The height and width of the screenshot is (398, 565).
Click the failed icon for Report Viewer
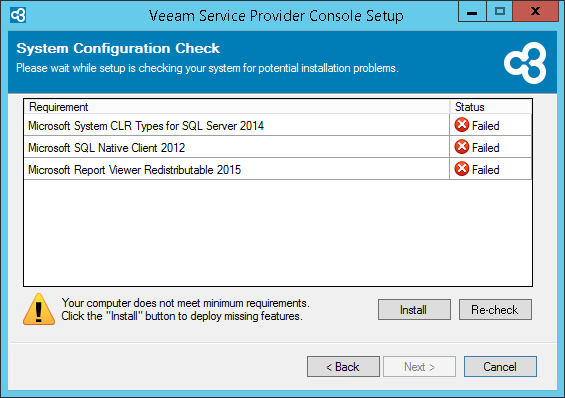[462, 169]
